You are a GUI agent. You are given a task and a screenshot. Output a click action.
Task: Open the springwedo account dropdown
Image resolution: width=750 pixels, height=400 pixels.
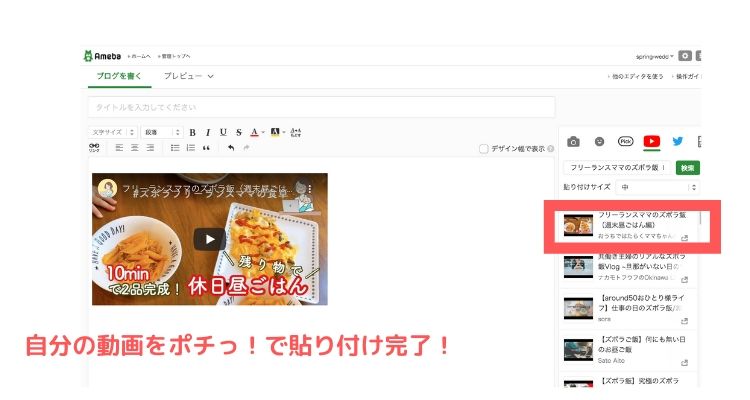pos(654,56)
